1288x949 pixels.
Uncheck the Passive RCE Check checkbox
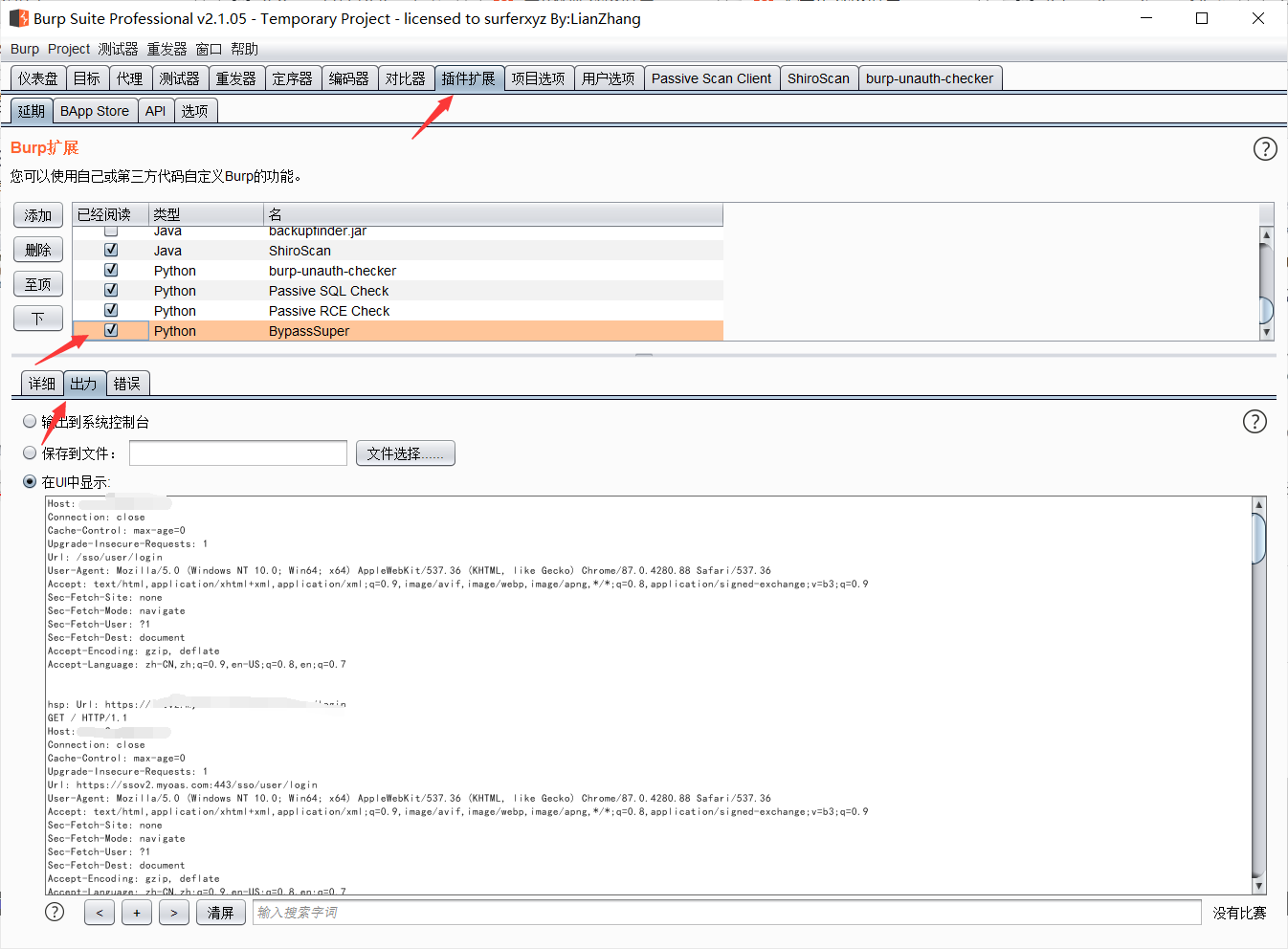pos(111,310)
